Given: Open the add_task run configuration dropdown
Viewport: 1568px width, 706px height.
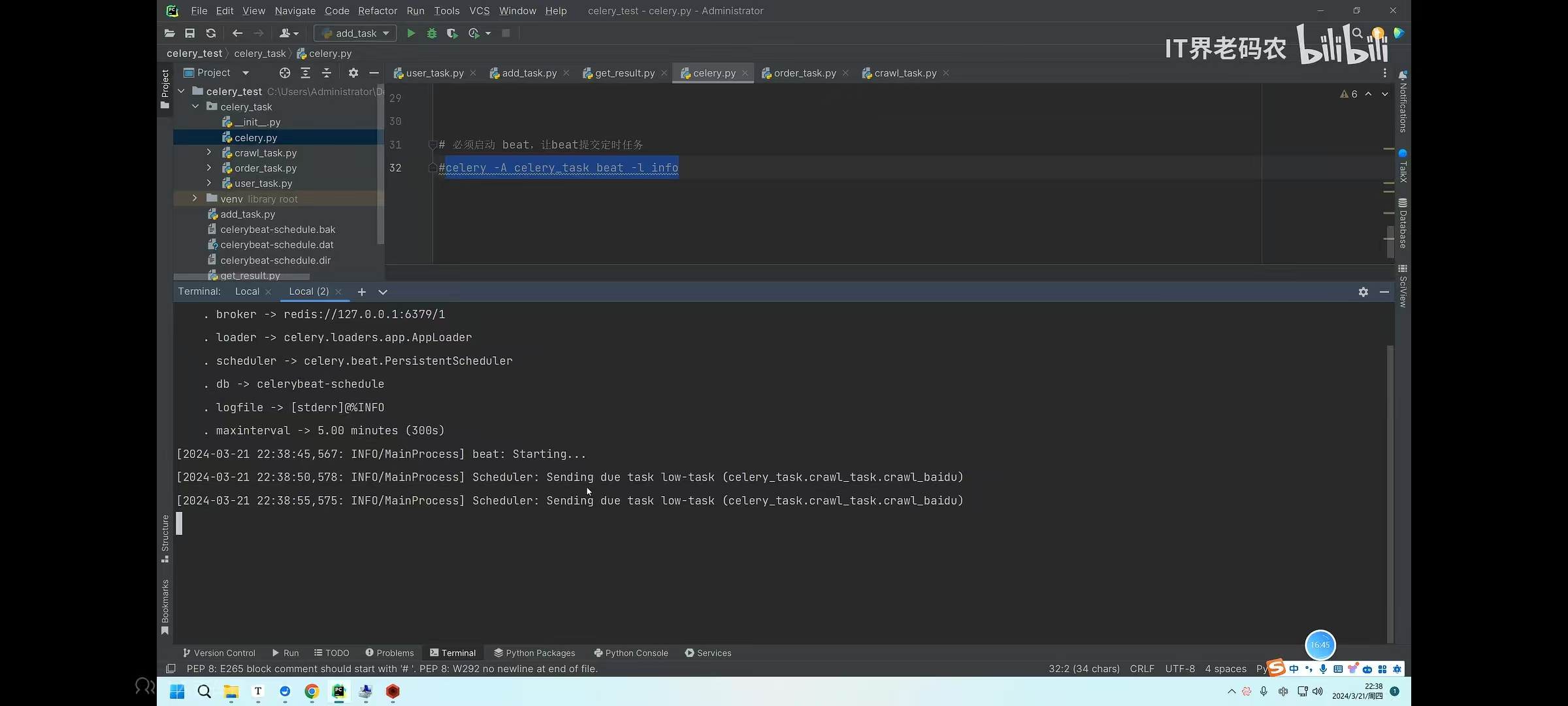Looking at the screenshot, I should (355, 33).
